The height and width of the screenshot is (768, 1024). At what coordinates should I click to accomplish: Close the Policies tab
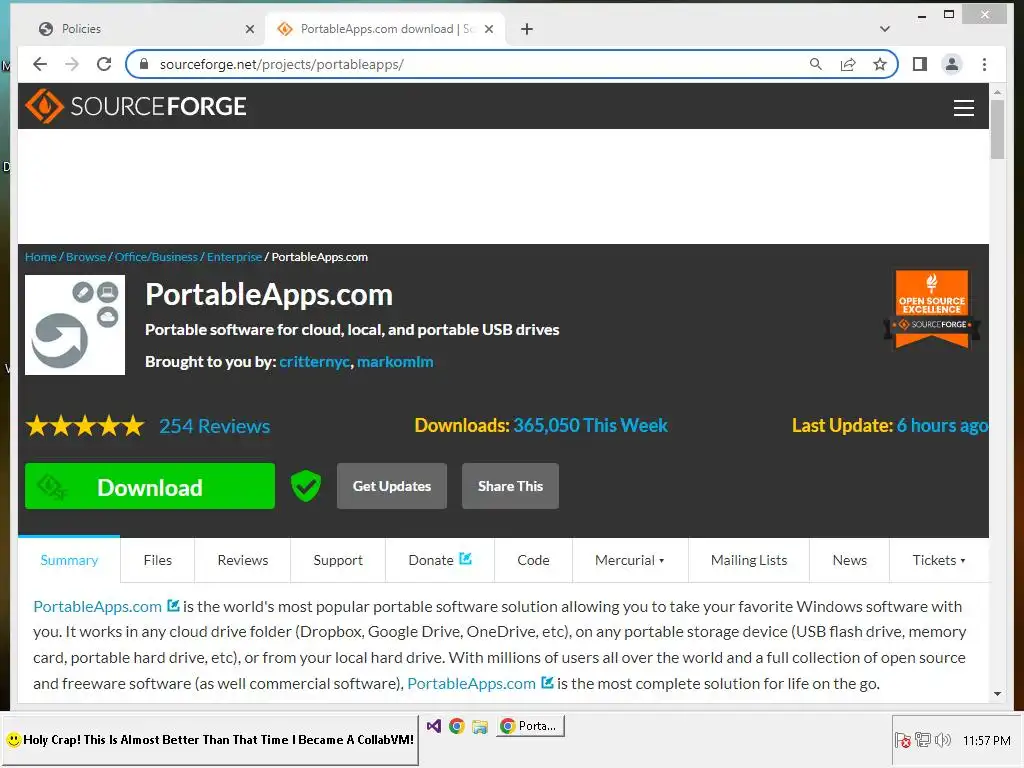[249, 29]
